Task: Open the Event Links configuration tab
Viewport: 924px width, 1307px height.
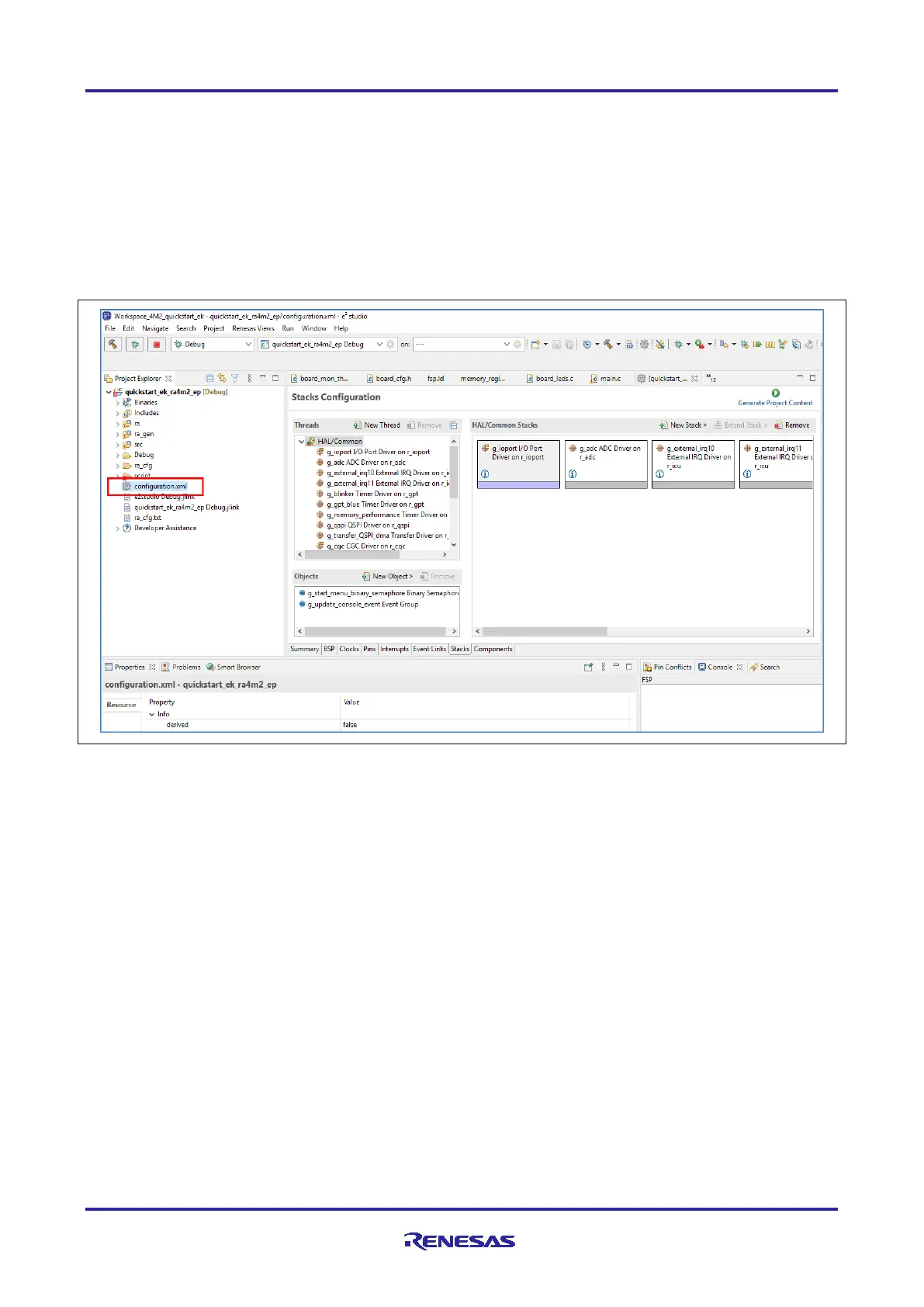Action: click(430, 650)
